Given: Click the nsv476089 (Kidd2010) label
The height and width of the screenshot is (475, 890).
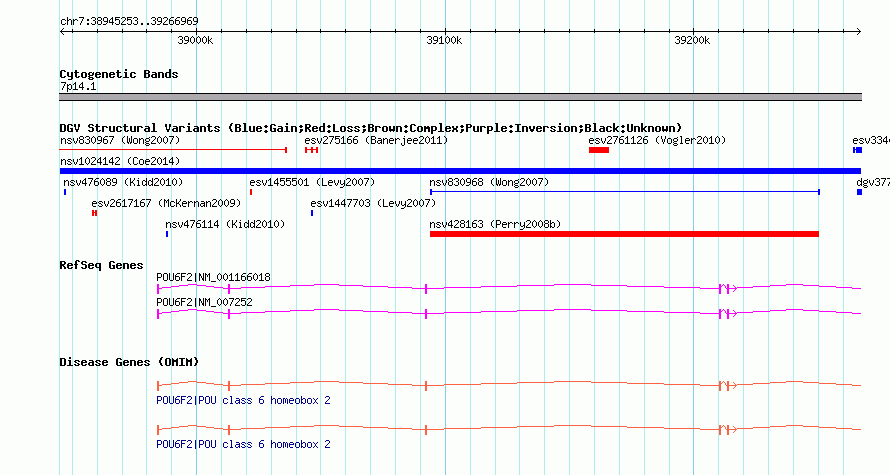Looking at the screenshot, I should [123, 182].
